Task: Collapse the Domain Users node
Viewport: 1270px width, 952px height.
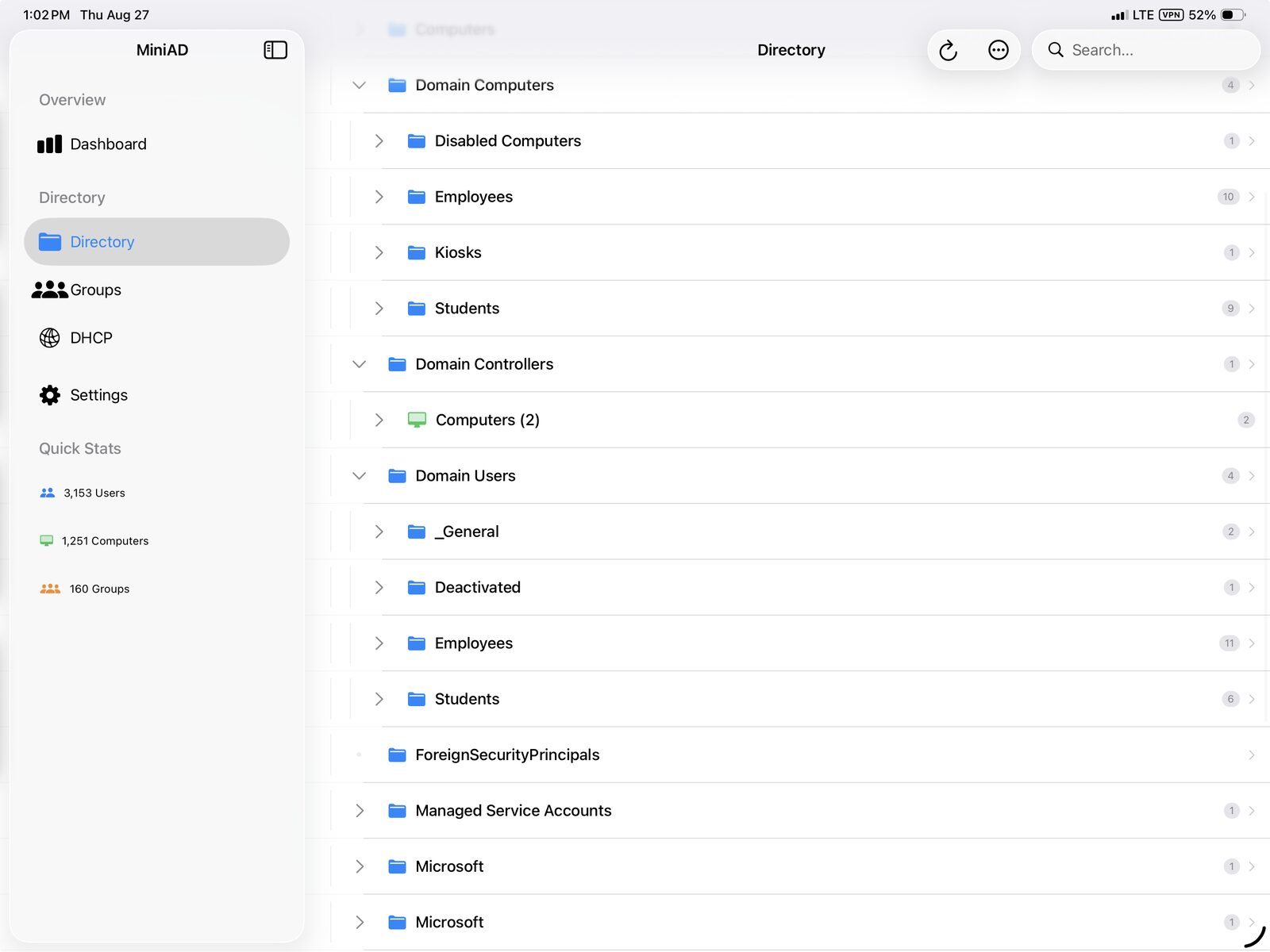Action: pos(359,476)
